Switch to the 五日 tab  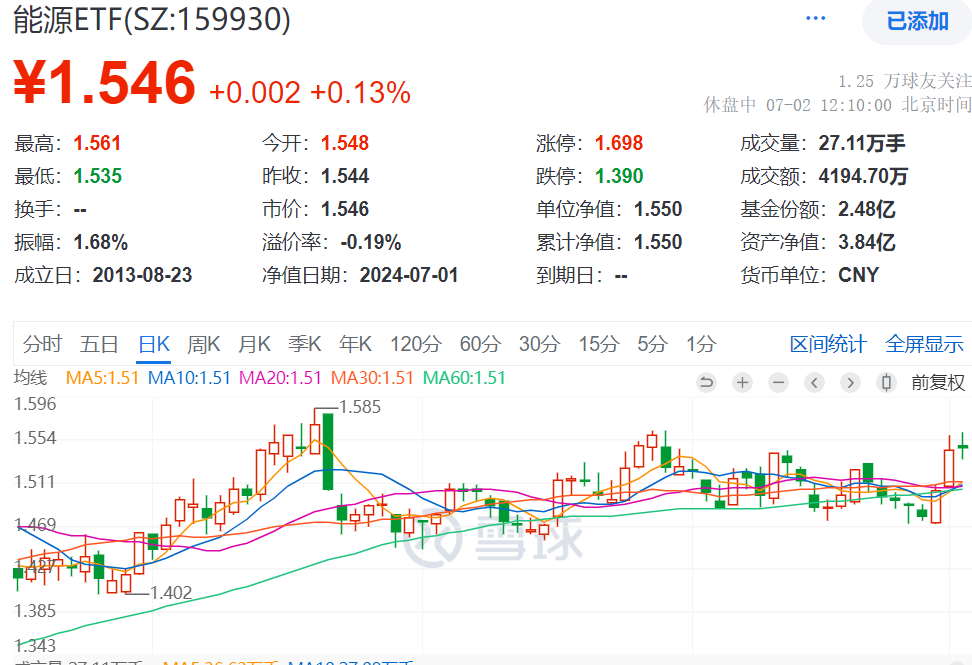pos(99,343)
